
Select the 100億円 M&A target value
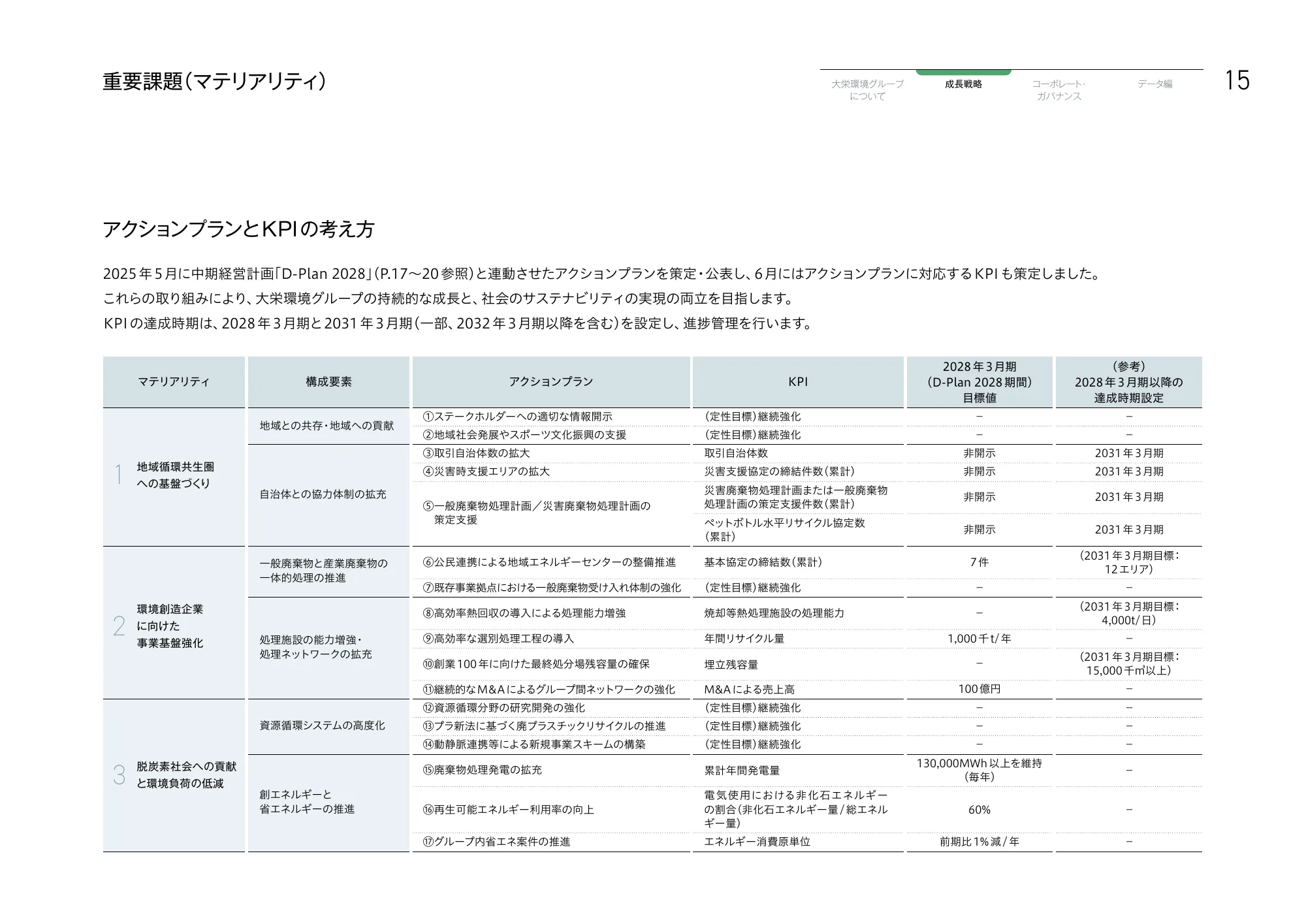tap(979, 688)
